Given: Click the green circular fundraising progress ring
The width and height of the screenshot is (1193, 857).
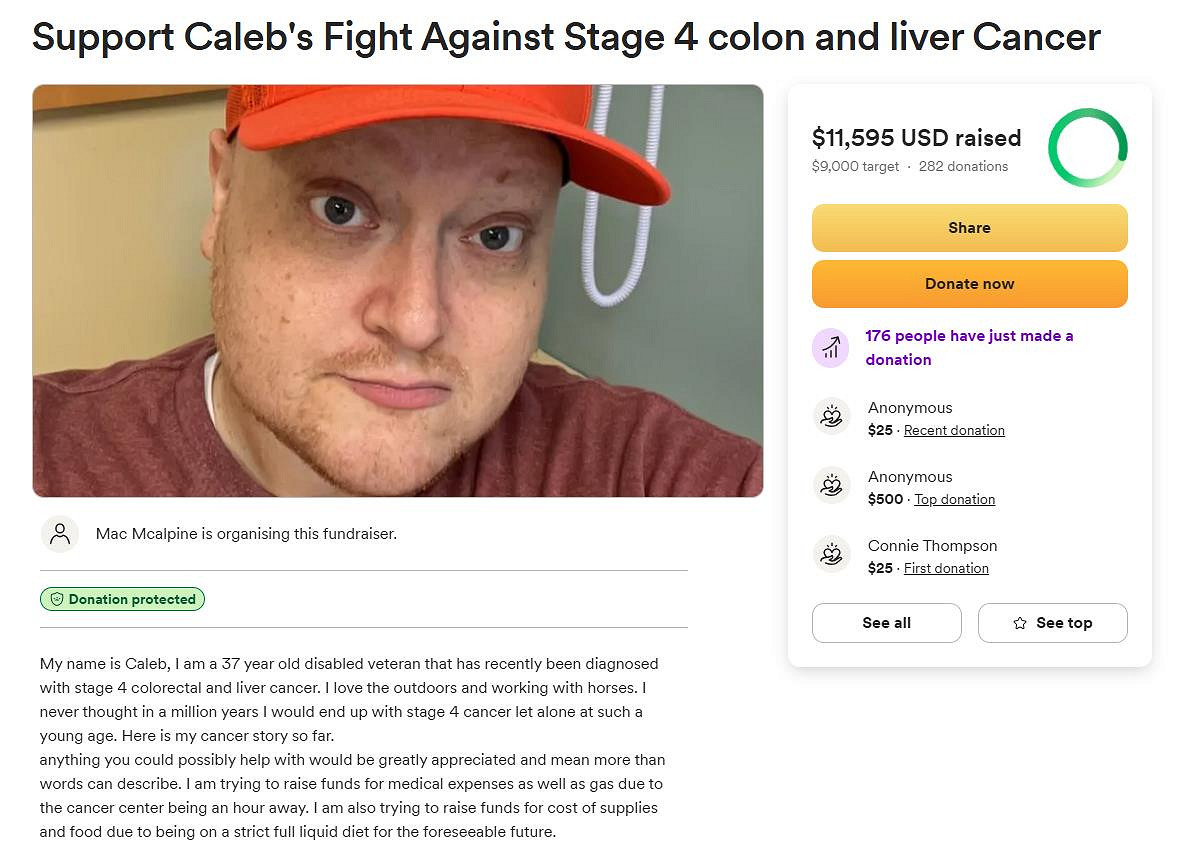Looking at the screenshot, I should 1087,148.
